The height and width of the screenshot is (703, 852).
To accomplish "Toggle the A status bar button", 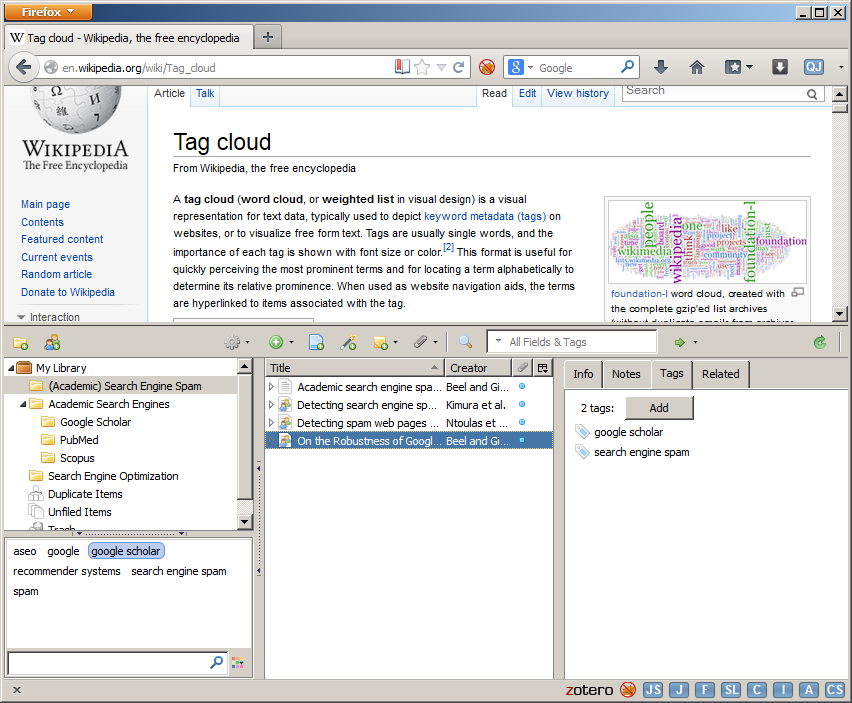I will point(809,690).
